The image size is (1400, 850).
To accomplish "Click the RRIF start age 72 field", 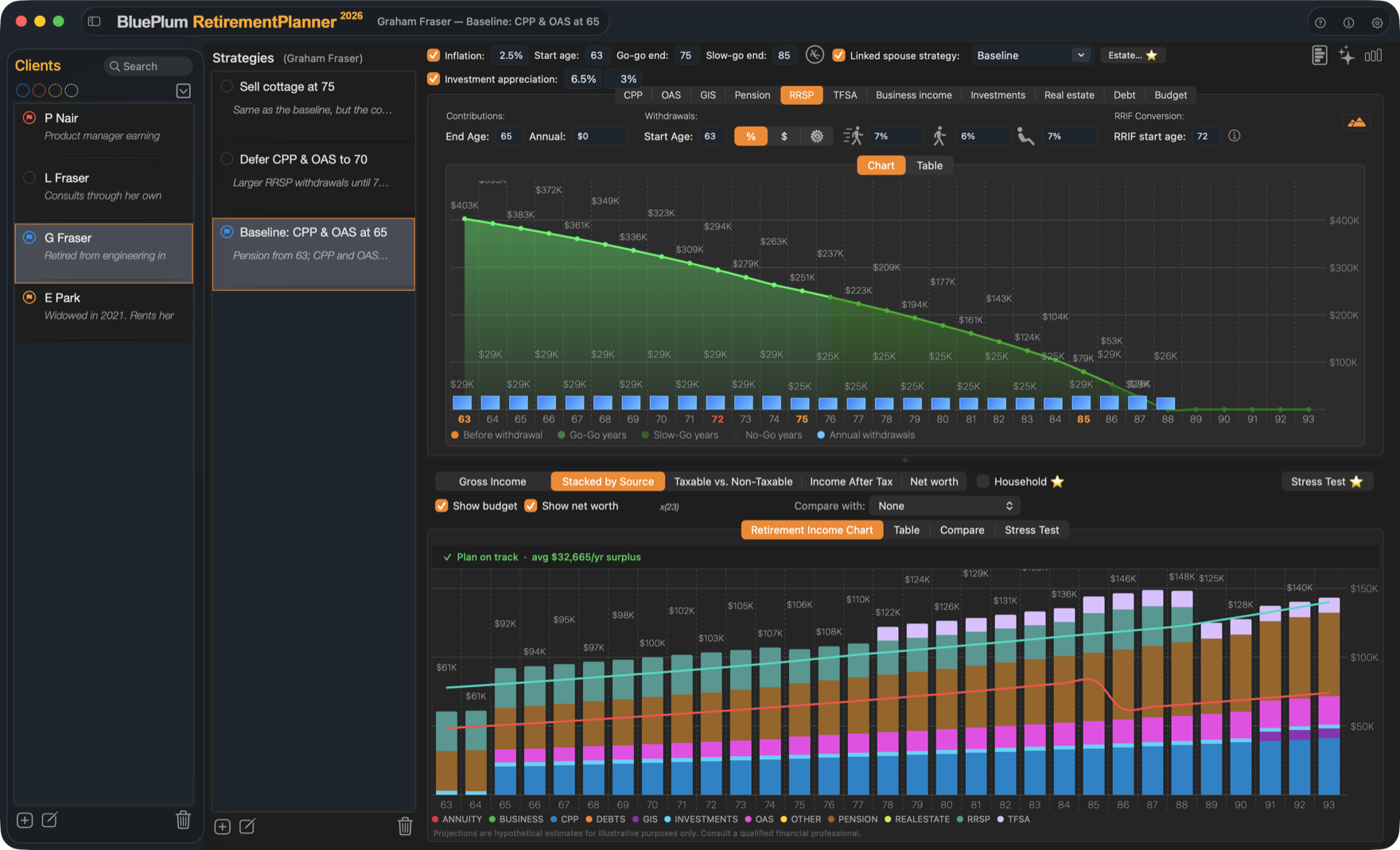I will (1207, 137).
